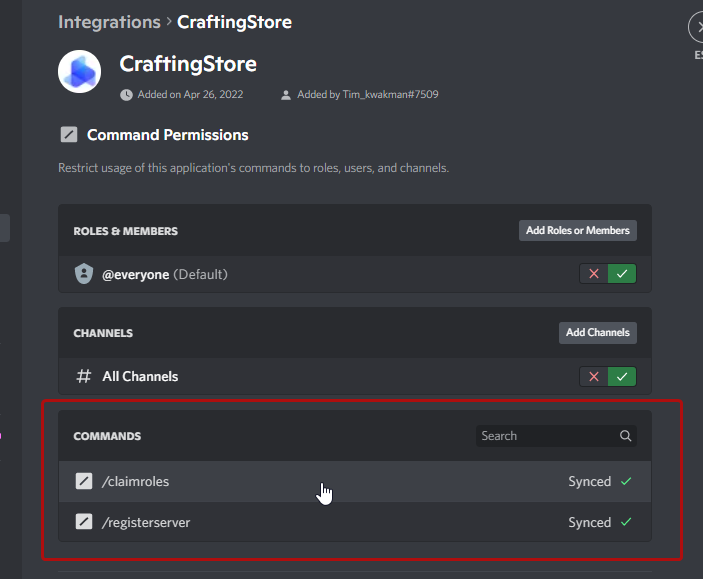Click the /registerserver slash command icon
This screenshot has width=703, height=579.
[x=84, y=522]
